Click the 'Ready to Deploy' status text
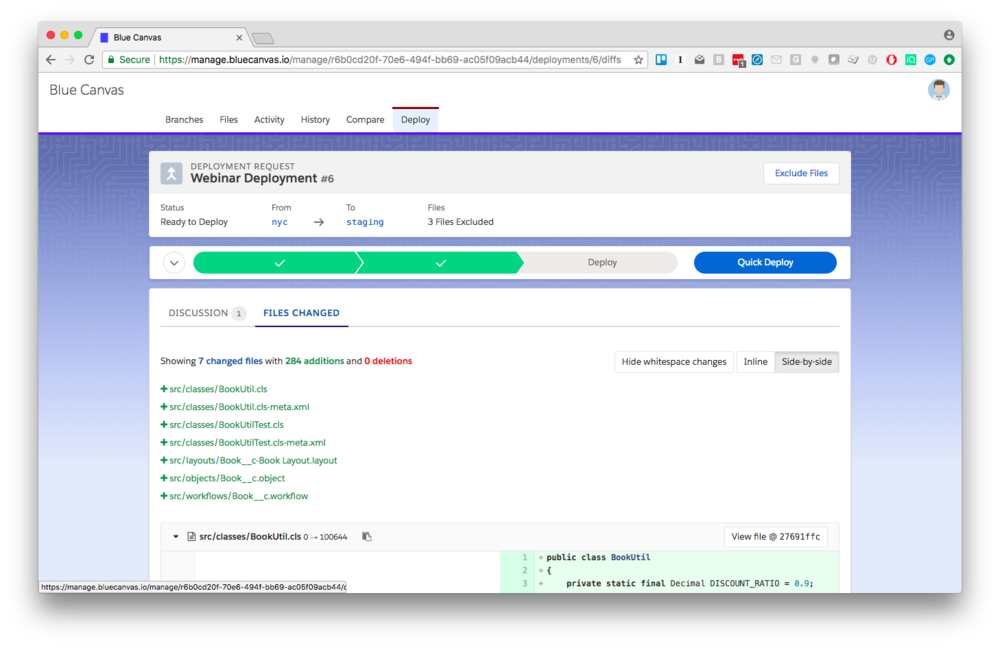The width and height of the screenshot is (1000, 648). [194, 222]
